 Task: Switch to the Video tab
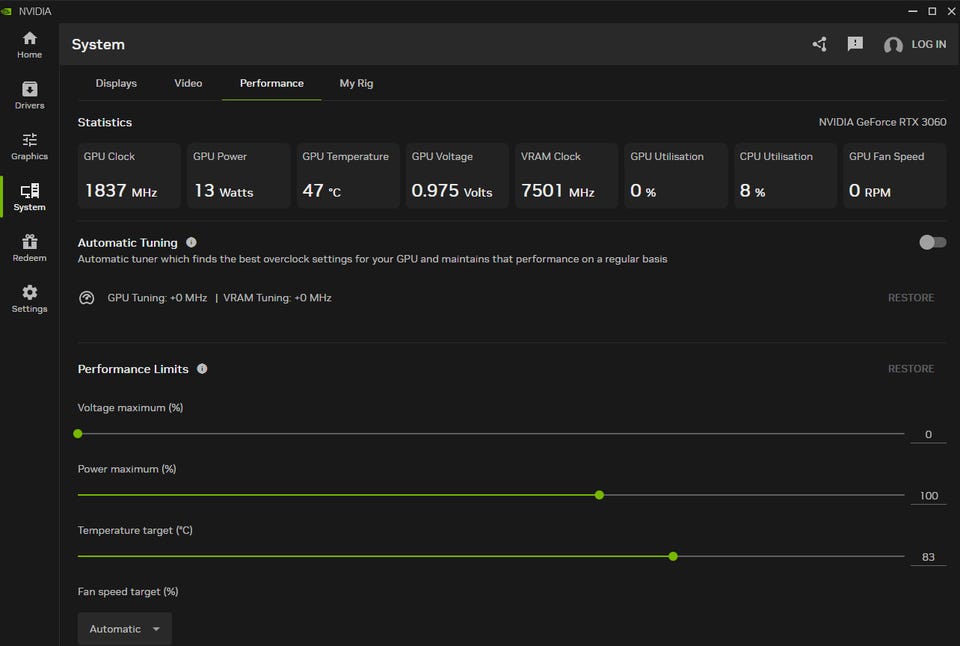(x=188, y=83)
